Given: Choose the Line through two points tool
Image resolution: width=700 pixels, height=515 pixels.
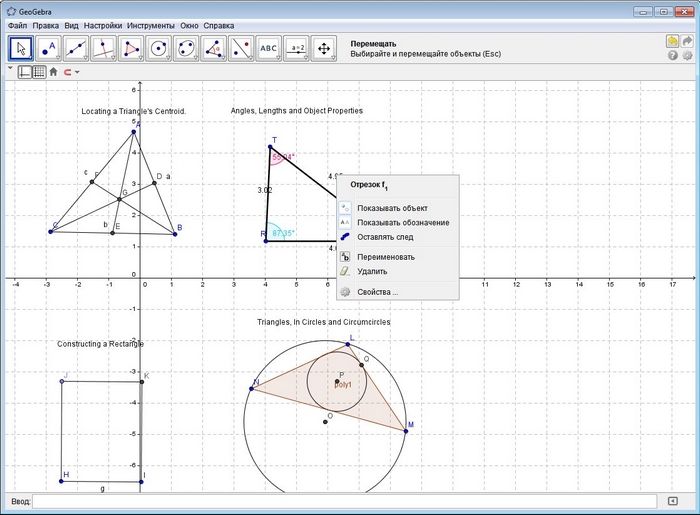Looking at the screenshot, I should (76, 48).
